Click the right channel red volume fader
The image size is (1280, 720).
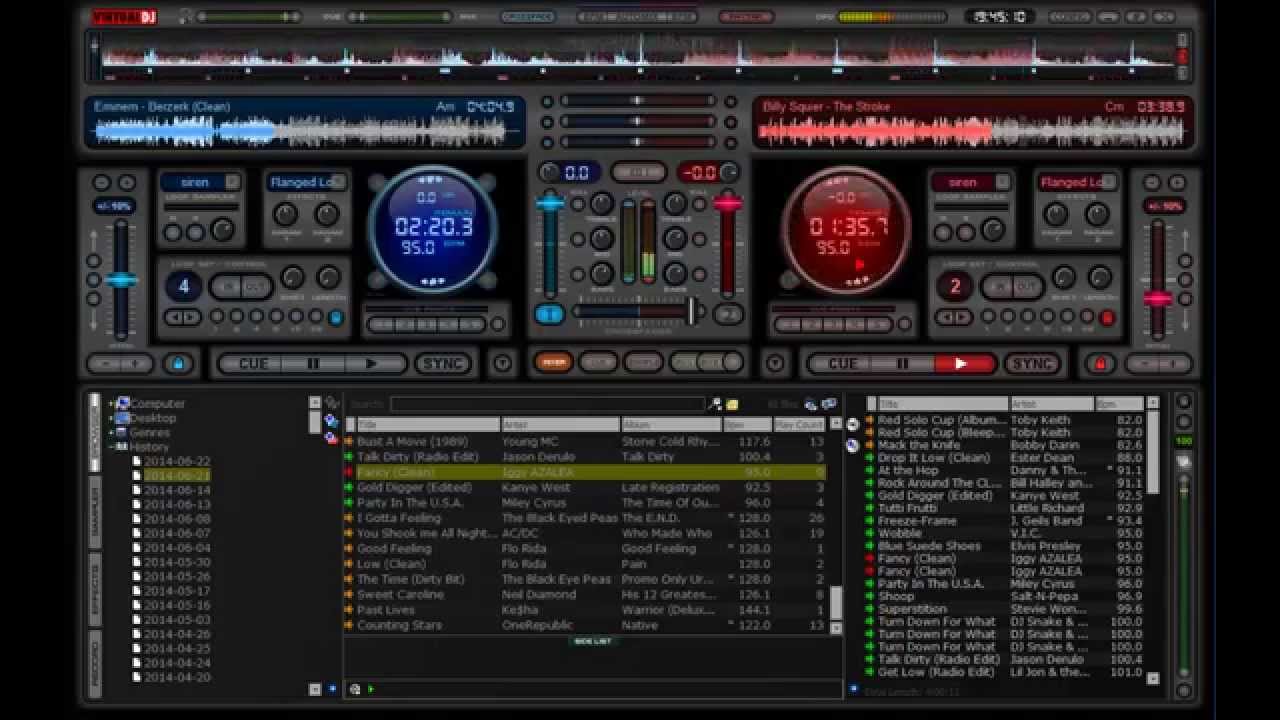pyautogui.click(x=727, y=204)
